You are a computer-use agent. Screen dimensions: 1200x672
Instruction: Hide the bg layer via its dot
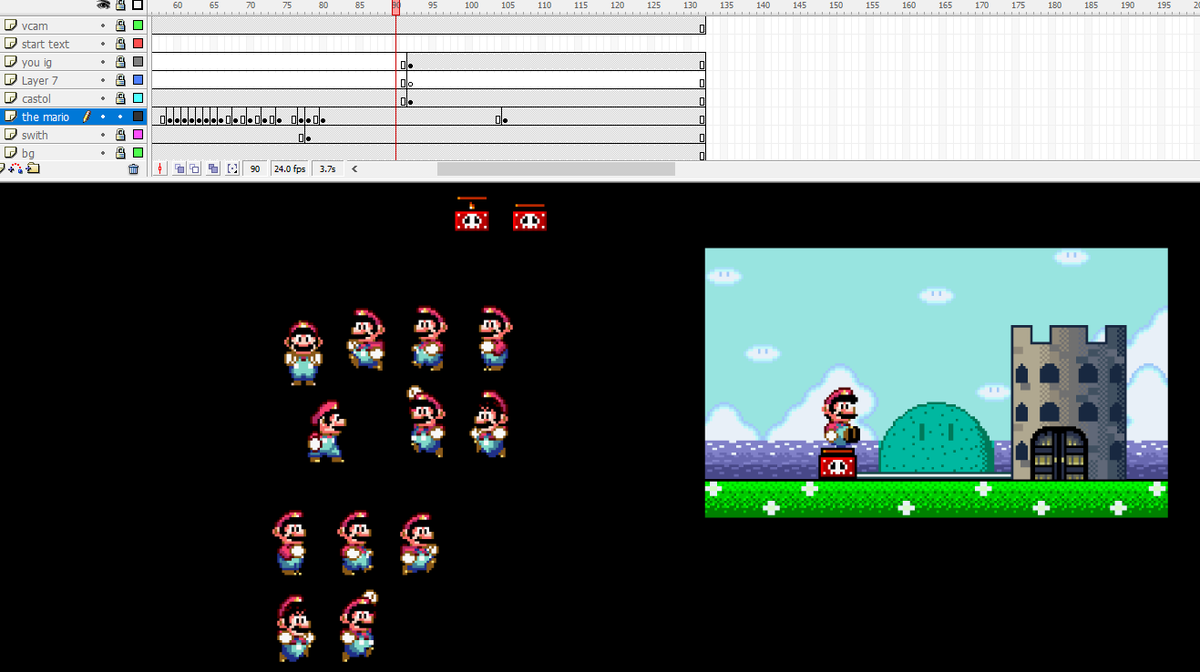[103, 153]
